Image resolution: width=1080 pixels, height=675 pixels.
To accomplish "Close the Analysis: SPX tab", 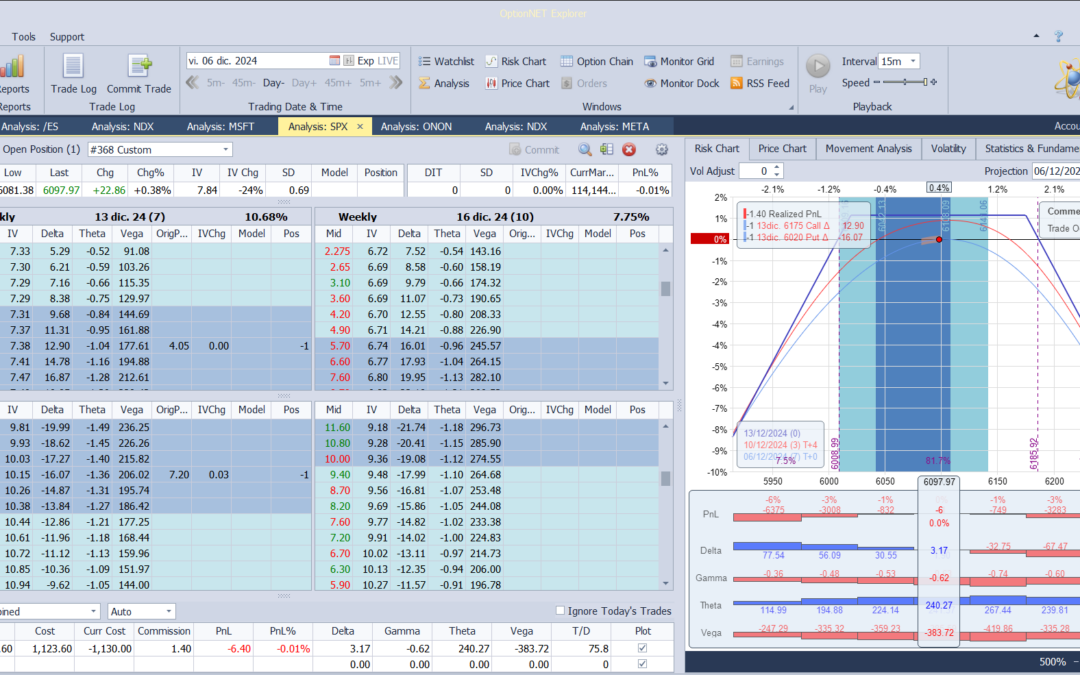I will [x=360, y=127].
